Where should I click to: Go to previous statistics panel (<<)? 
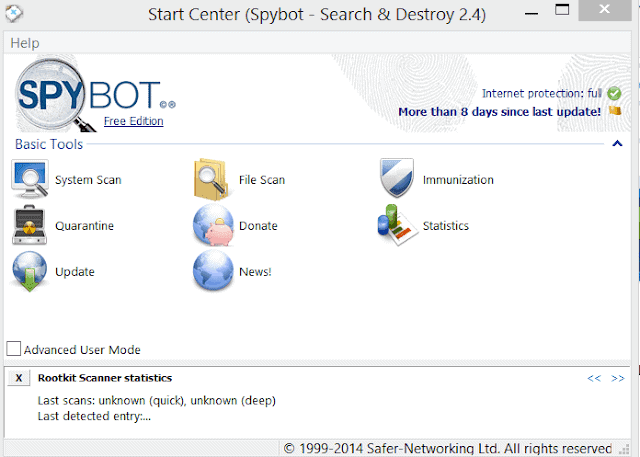[594, 378]
